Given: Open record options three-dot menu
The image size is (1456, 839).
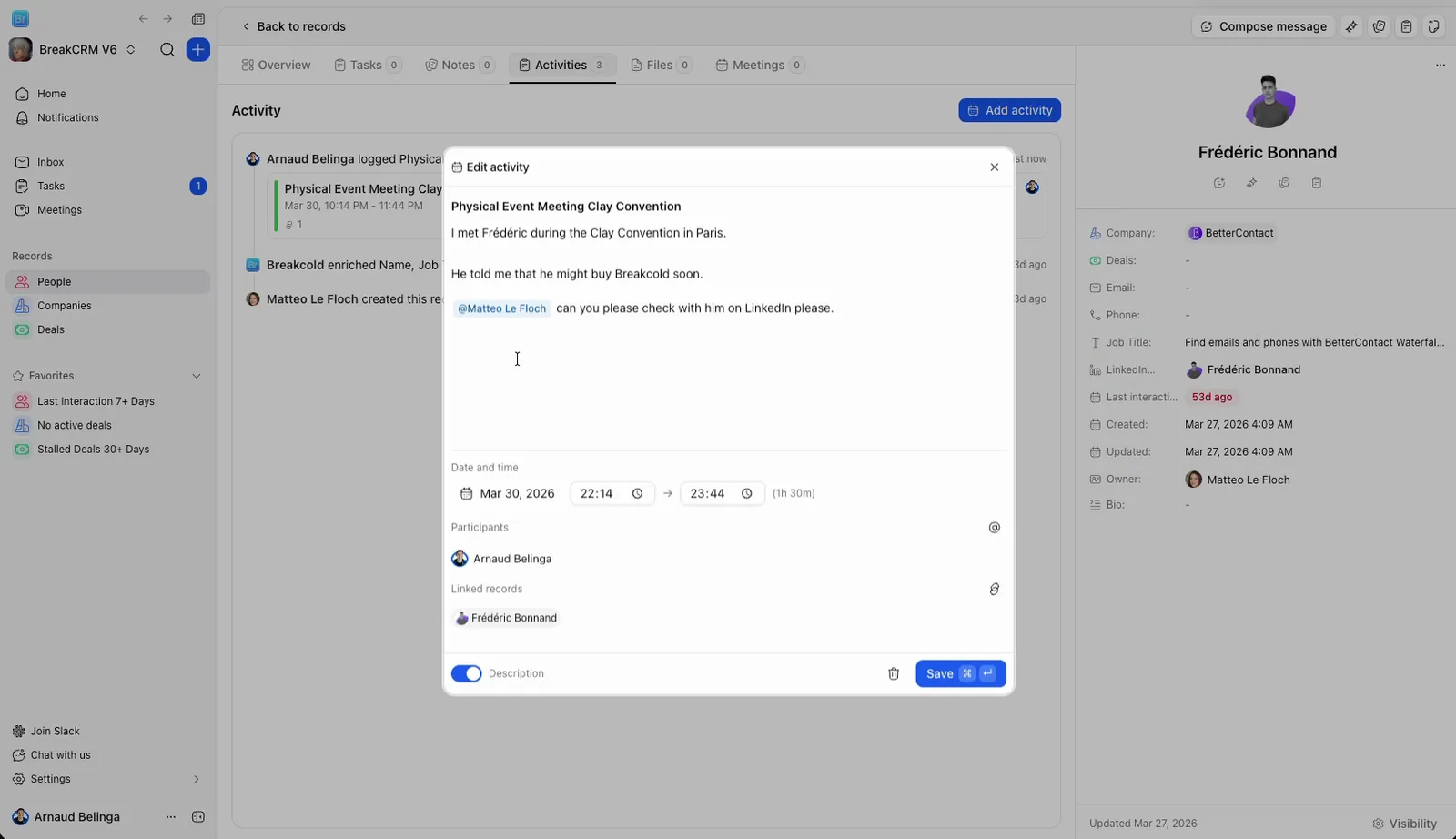Looking at the screenshot, I should click(1440, 65).
